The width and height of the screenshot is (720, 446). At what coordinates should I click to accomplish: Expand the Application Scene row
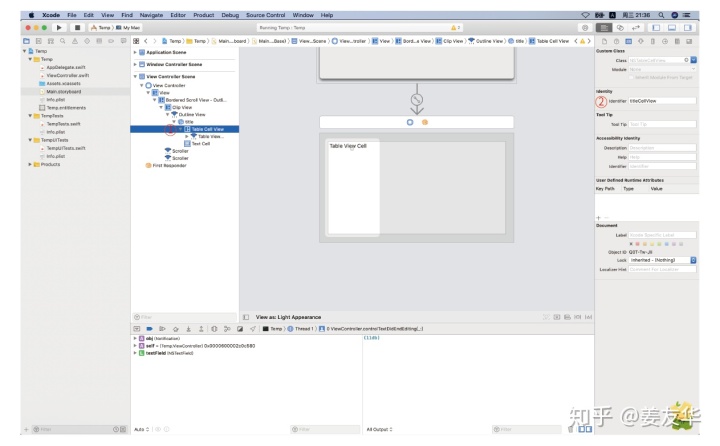pyautogui.click(x=135, y=52)
